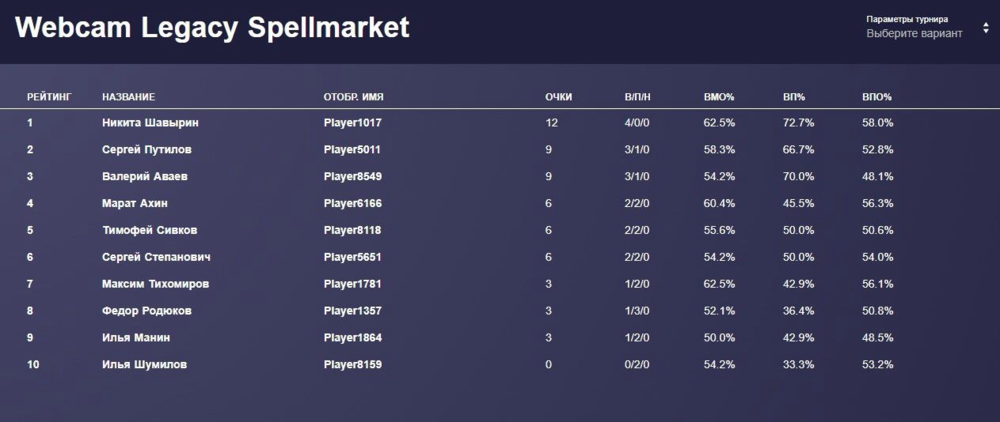Click display name Player5651
This screenshot has width=1000, height=422.
(353, 257)
